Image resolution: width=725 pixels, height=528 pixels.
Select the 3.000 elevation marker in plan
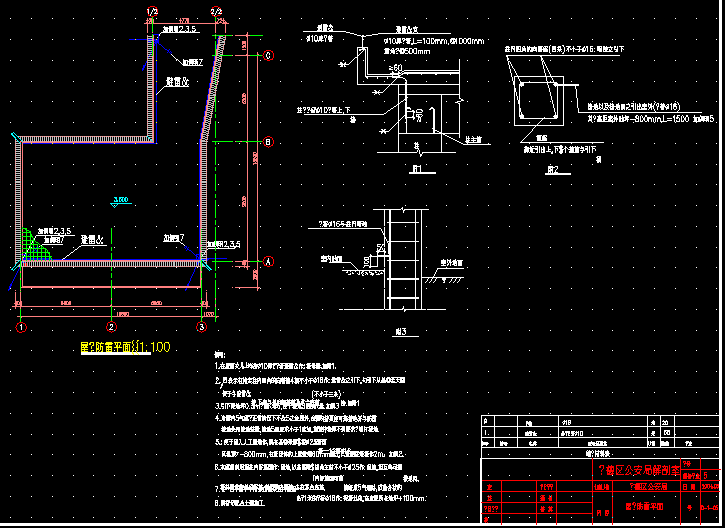click(x=122, y=201)
